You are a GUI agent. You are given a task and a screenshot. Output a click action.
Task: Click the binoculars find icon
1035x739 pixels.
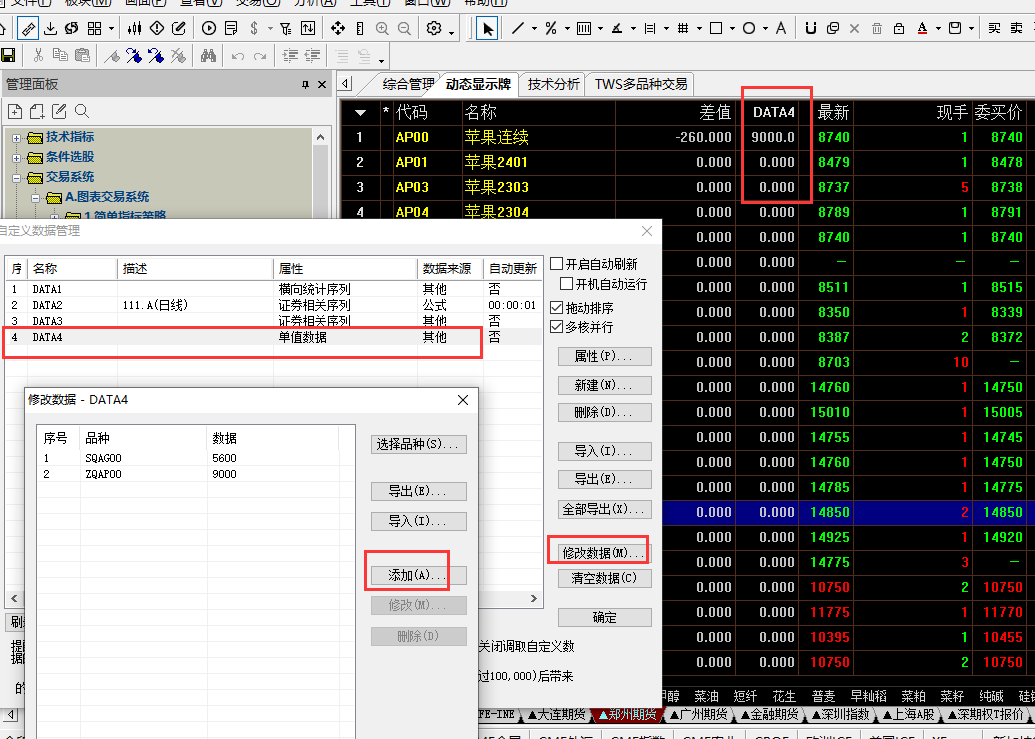pyautogui.click(x=208, y=56)
